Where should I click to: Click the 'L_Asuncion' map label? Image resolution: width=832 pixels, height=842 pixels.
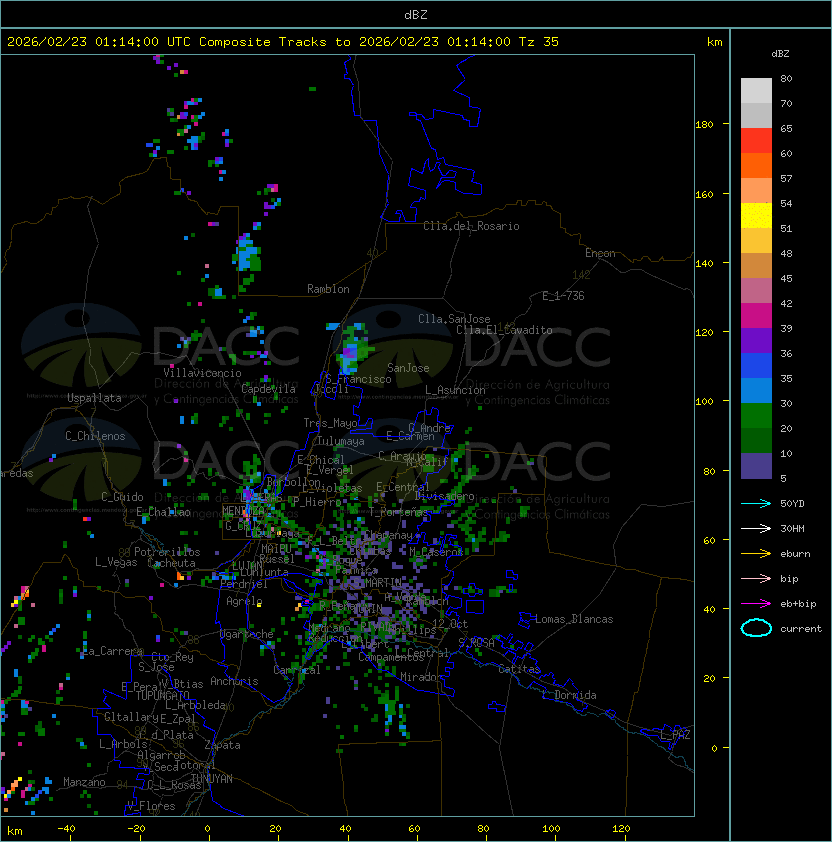(x=455, y=390)
